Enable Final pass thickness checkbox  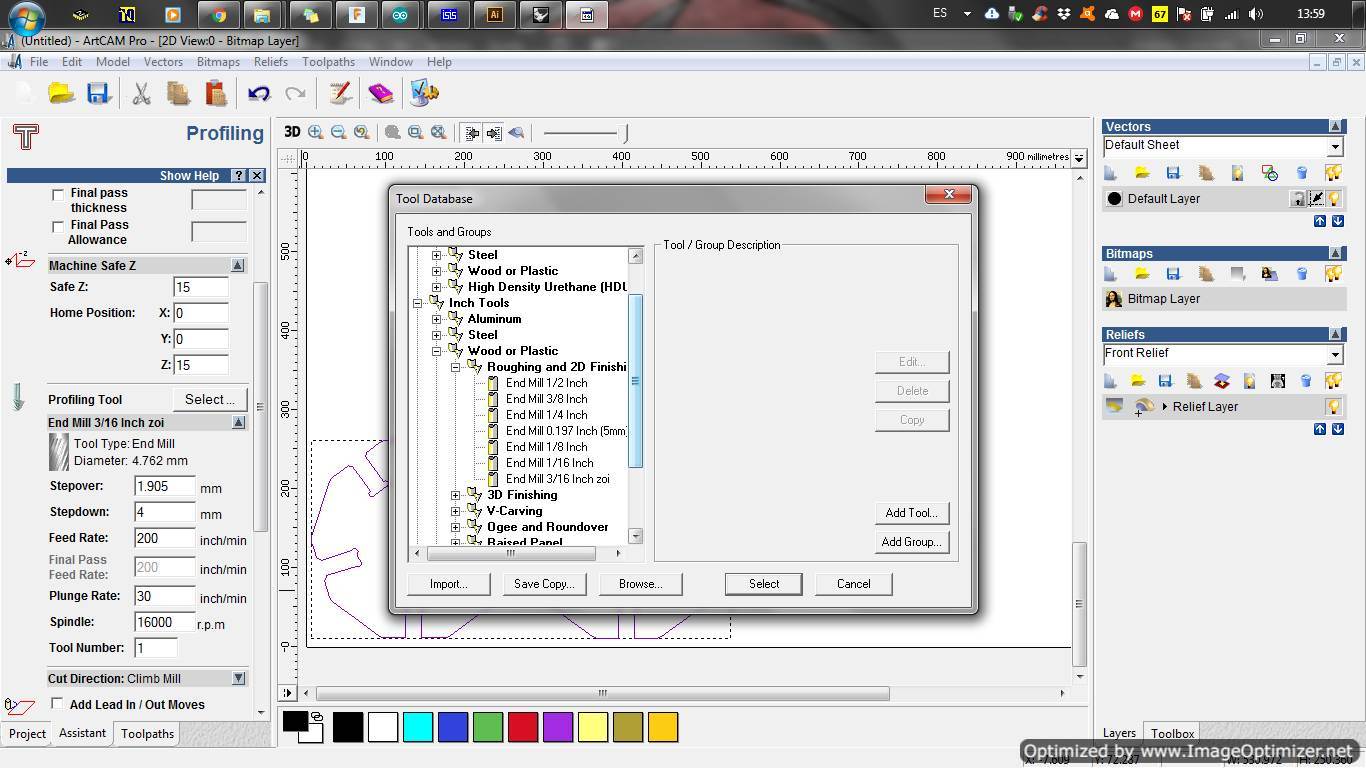pyautogui.click(x=58, y=195)
